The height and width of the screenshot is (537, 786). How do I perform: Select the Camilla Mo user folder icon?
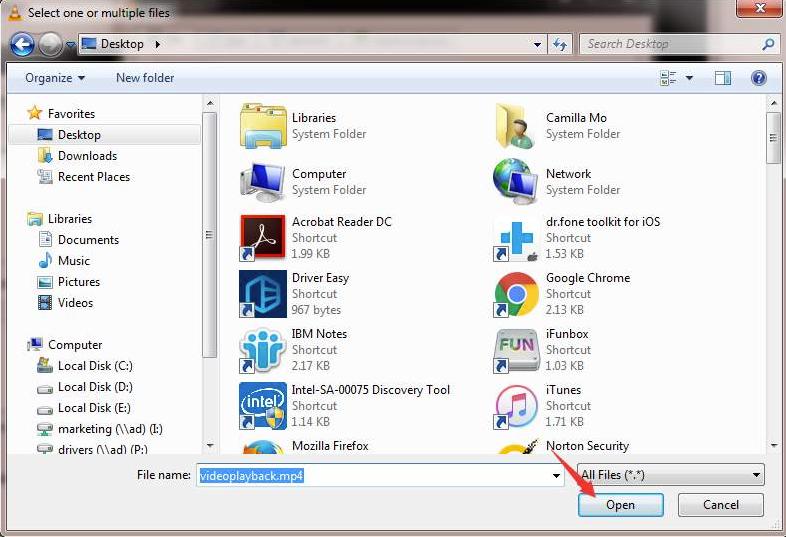516,126
